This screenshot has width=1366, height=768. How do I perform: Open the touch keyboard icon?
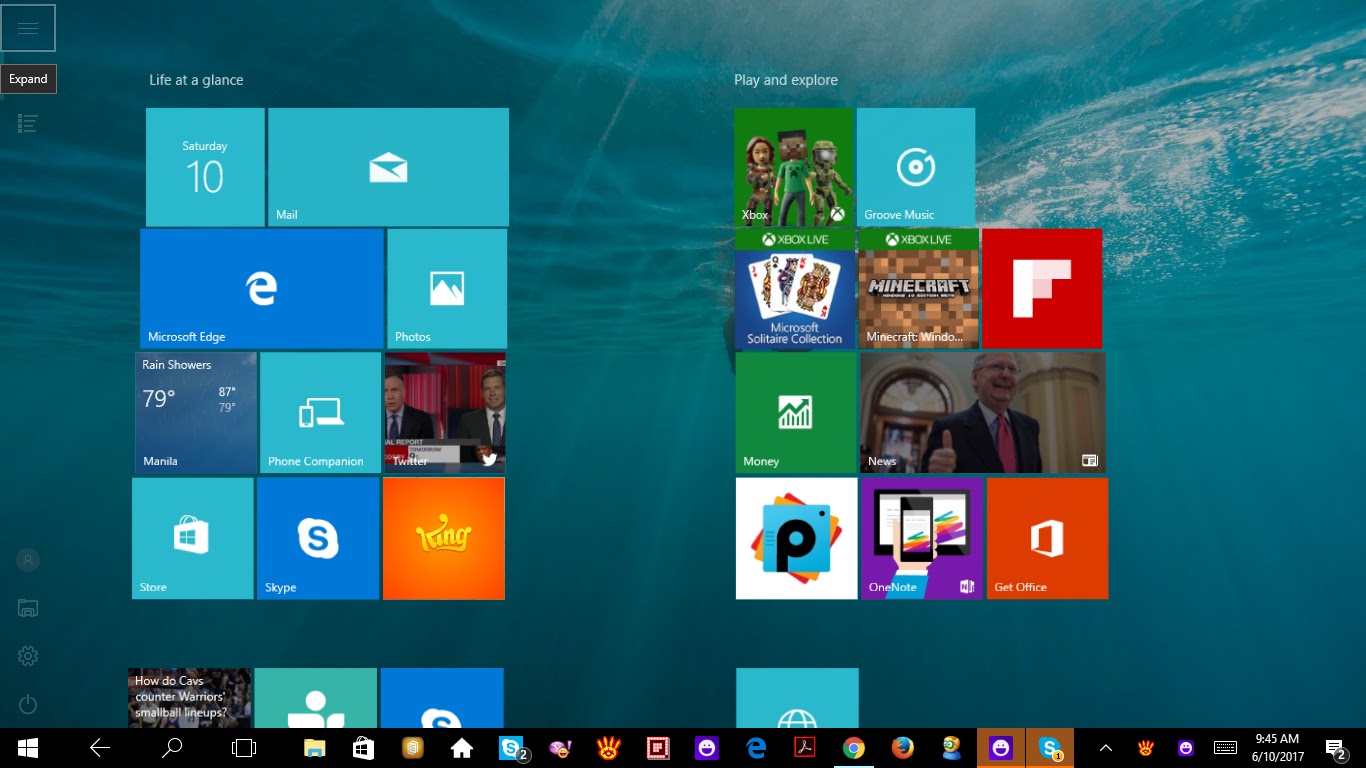point(1225,748)
